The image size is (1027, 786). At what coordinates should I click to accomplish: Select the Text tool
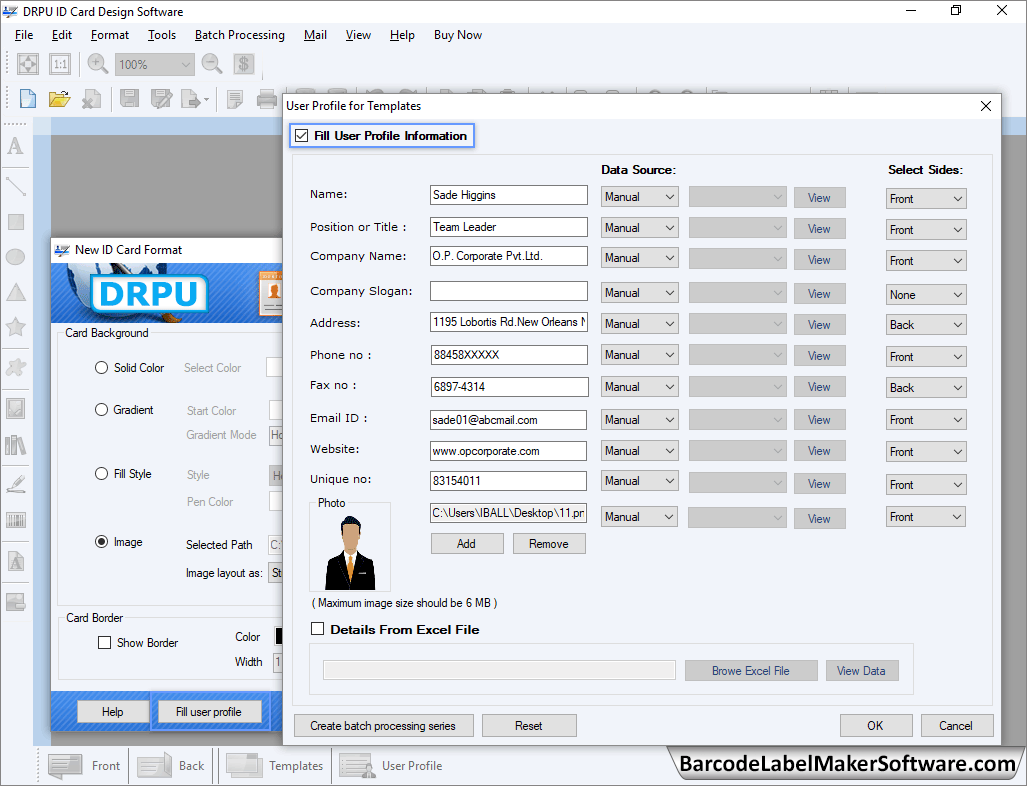[x=14, y=148]
